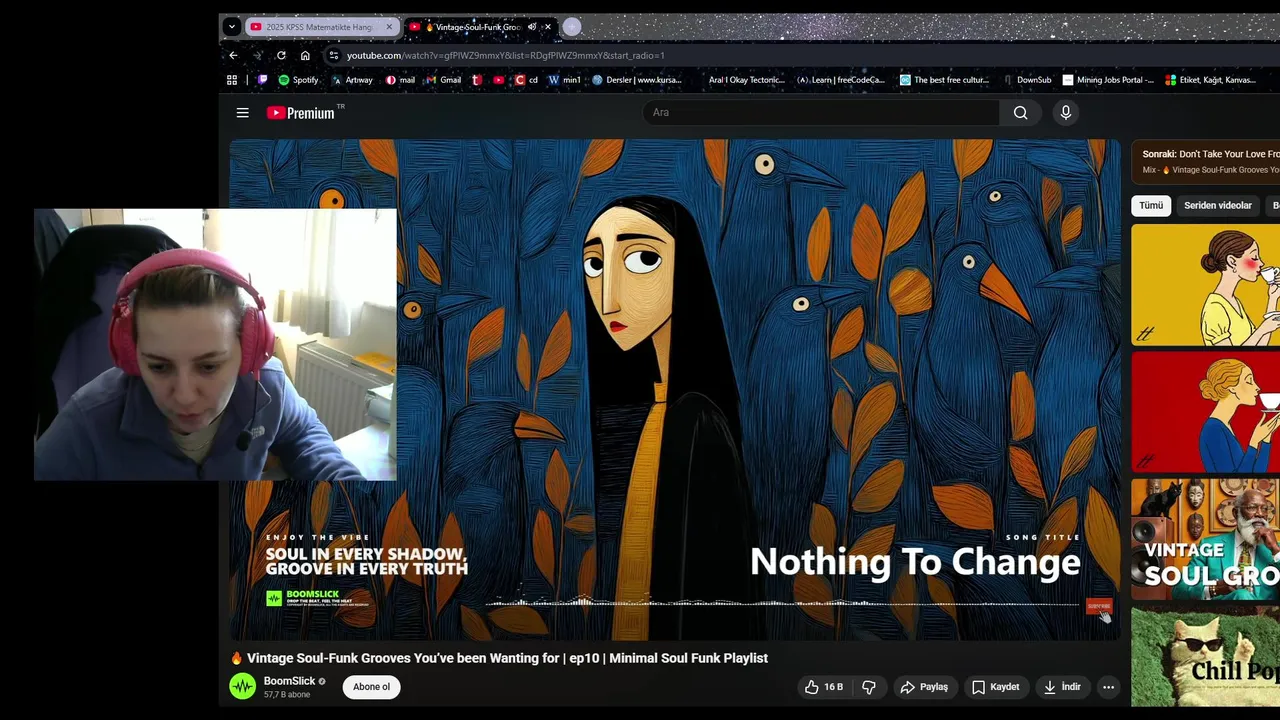Go back in browser history
This screenshot has width=1280, height=720.
point(233,55)
